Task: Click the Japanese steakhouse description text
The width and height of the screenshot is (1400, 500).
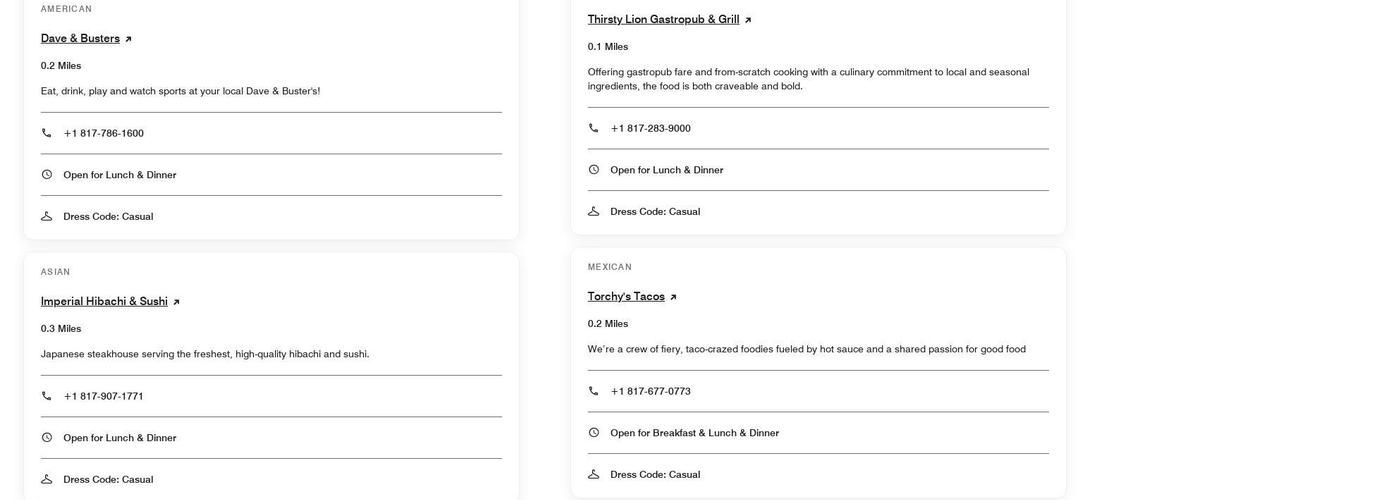Action: 205,354
